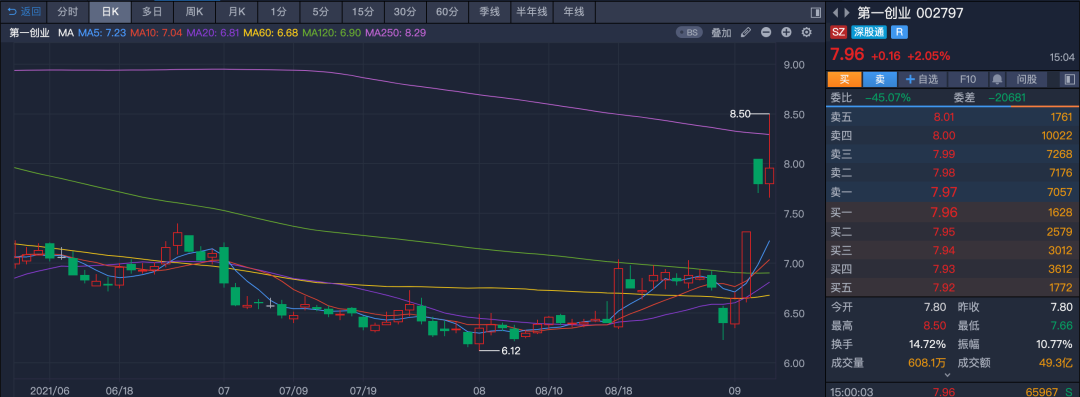1080x397 pixels.
Task: Switch to 分时 intraday tab
Action: 68,12
